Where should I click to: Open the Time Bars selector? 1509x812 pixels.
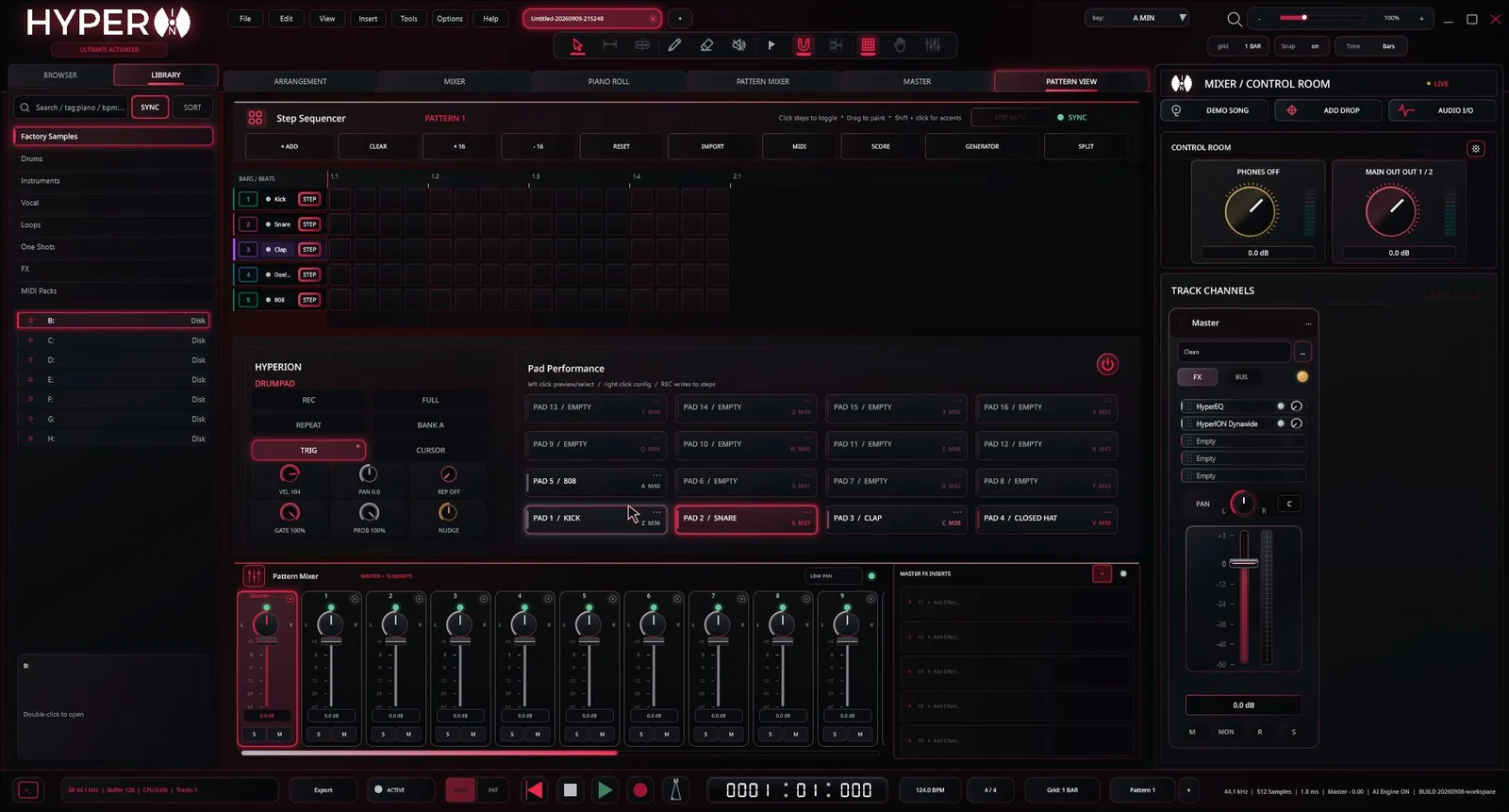tap(1370, 46)
